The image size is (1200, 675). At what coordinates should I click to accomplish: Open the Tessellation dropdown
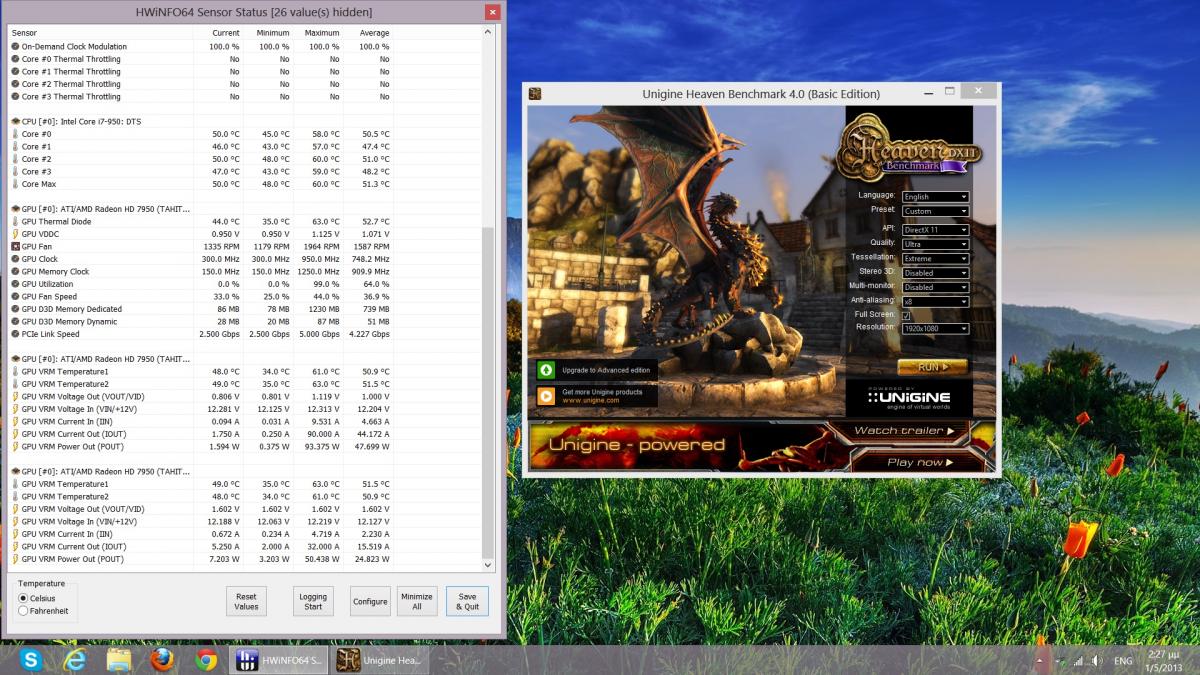point(935,258)
